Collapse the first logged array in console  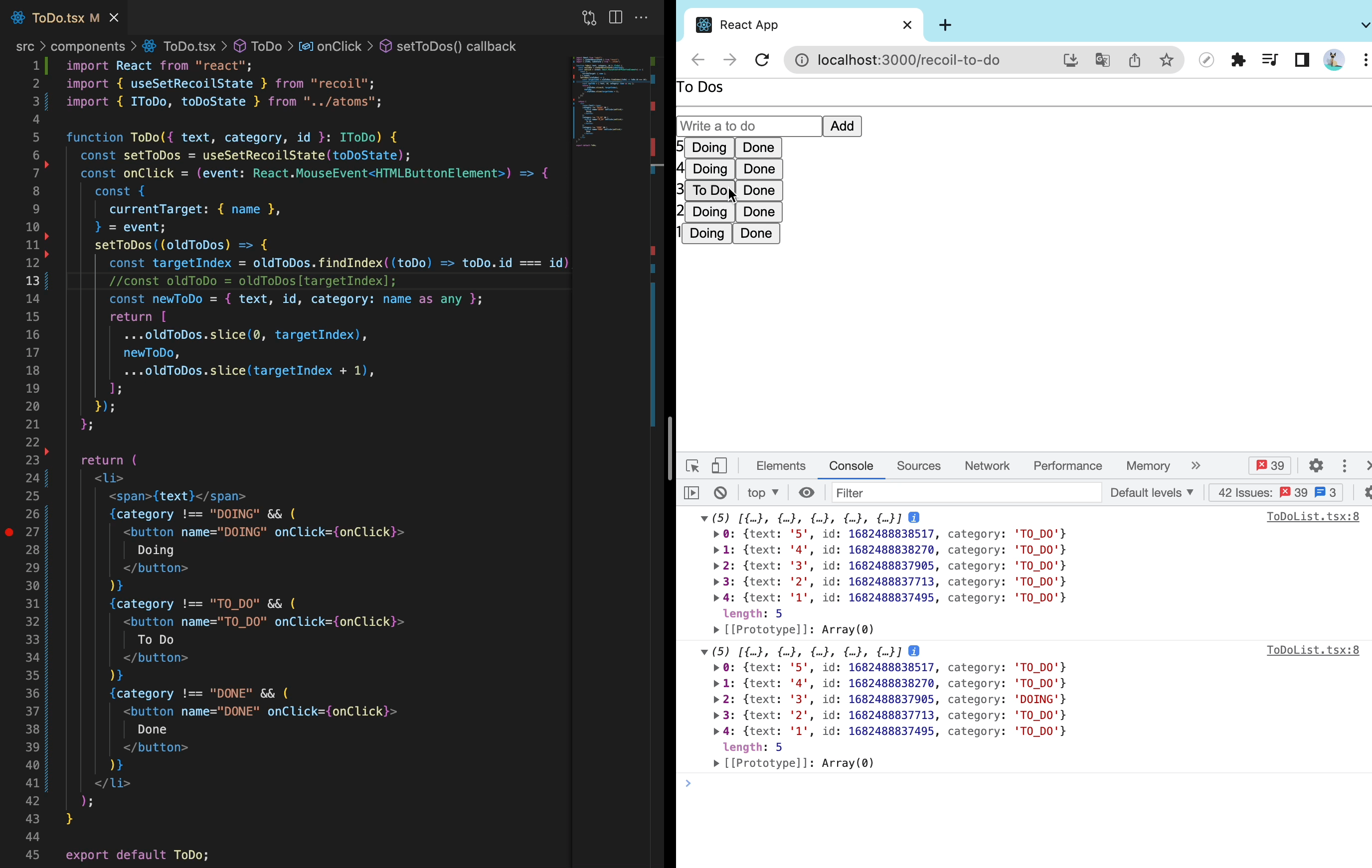click(x=704, y=518)
